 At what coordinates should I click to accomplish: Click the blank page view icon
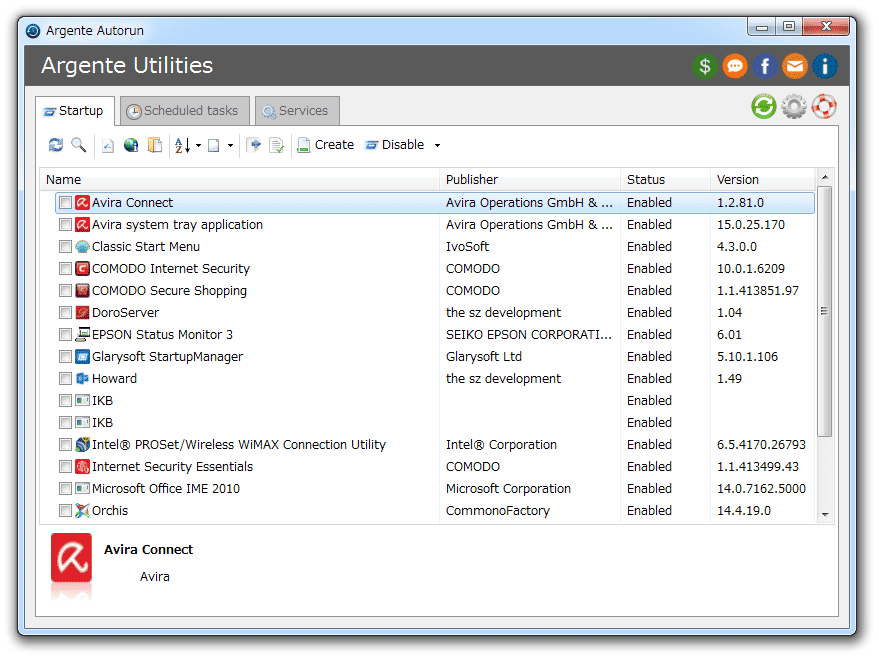[214, 146]
